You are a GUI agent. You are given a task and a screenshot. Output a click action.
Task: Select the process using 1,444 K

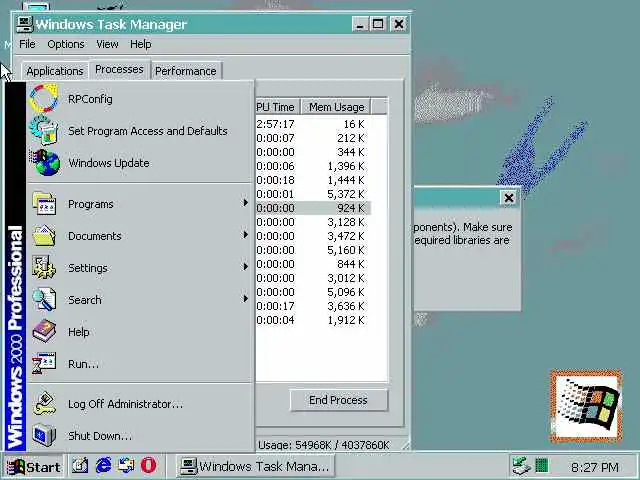pos(313,180)
